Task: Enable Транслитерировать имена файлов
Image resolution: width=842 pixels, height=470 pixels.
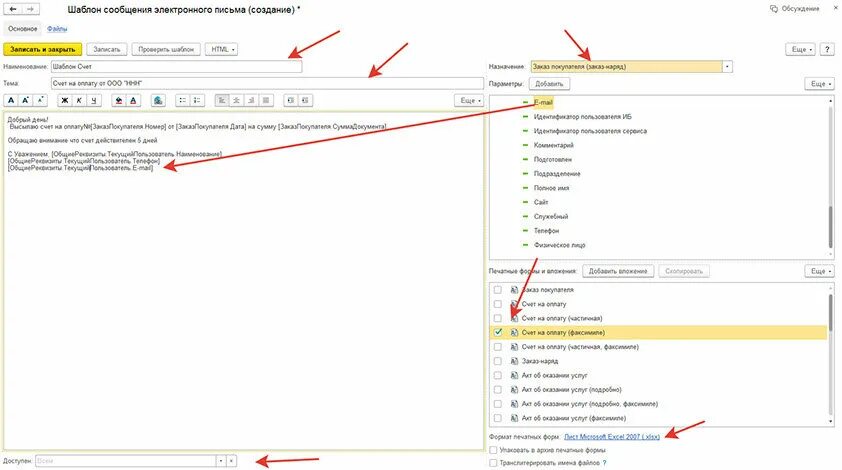Action: pos(493,463)
